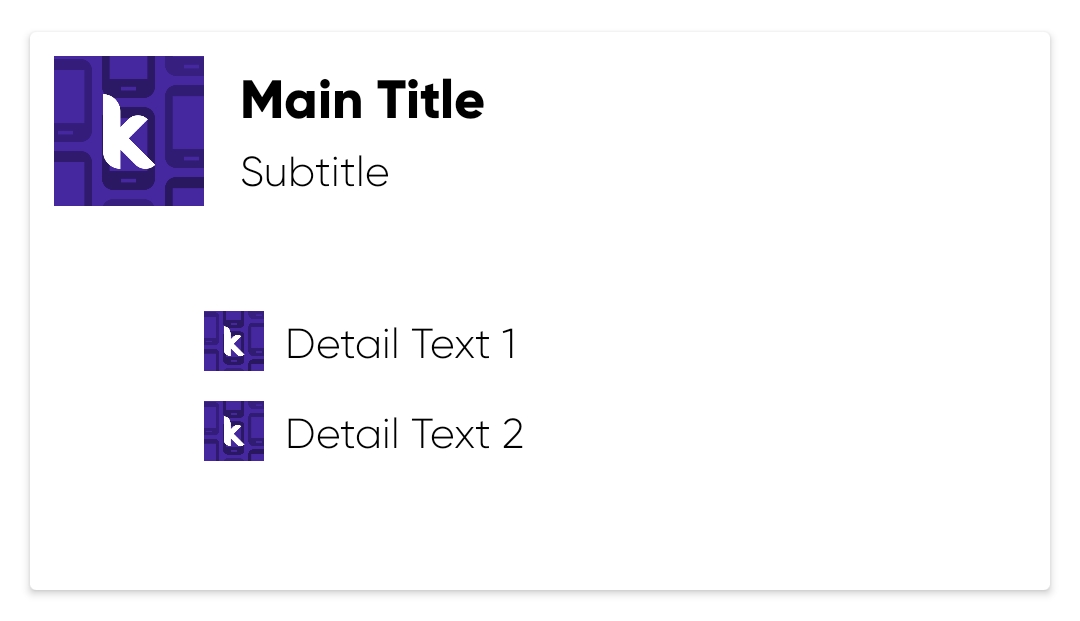Screen dimensions: 1080x621
Task: Click the number 2 in Detail Text 2
Action: point(511,434)
